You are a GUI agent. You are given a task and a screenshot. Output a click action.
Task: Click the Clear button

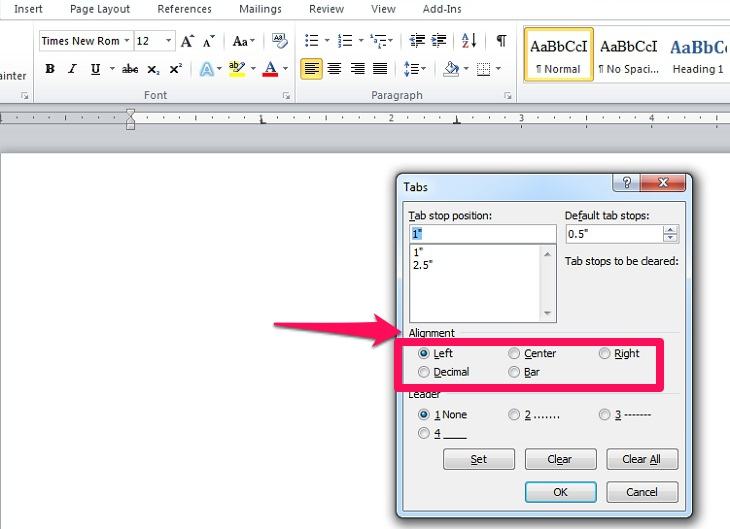(560, 459)
